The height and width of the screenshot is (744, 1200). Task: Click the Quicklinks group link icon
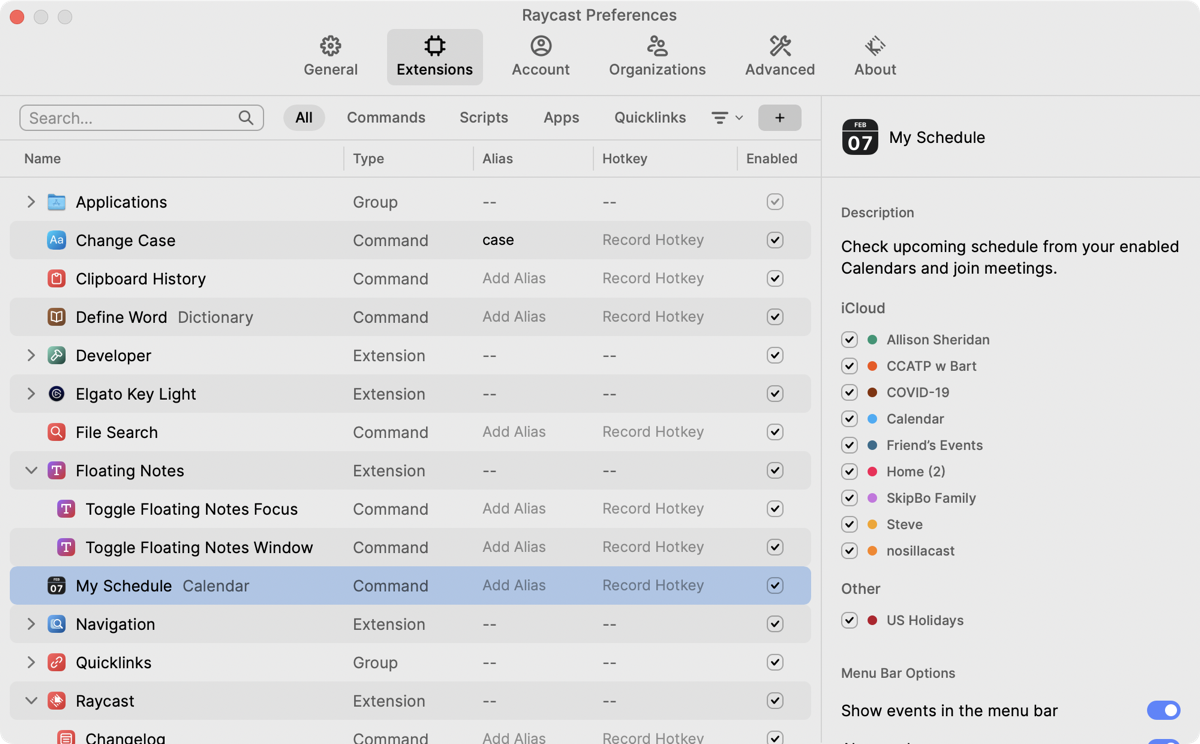pos(57,662)
